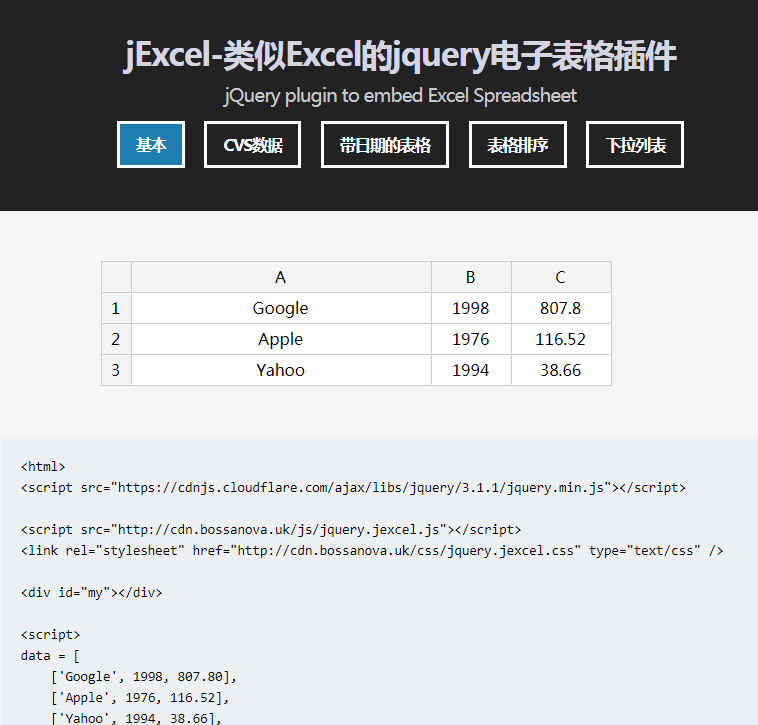Click the 1998 cell
This screenshot has height=725, width=758.
[x=471, y=308]
